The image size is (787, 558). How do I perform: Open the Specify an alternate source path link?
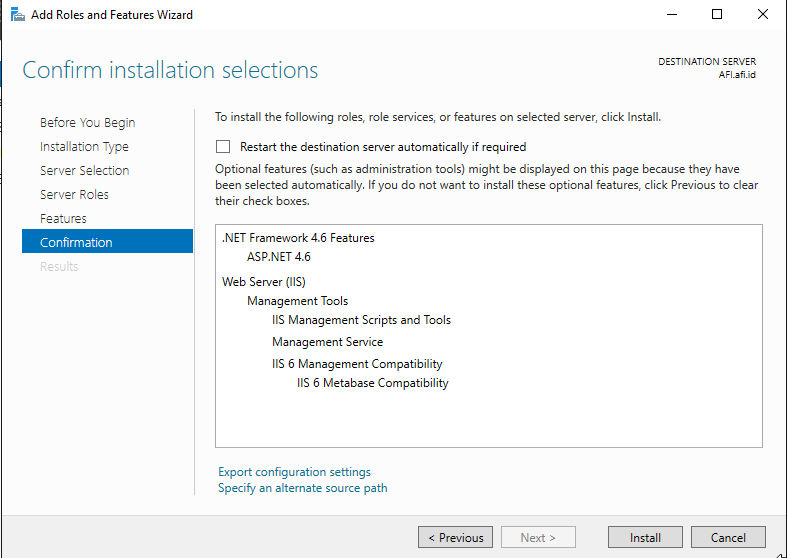tap(303, 488)
